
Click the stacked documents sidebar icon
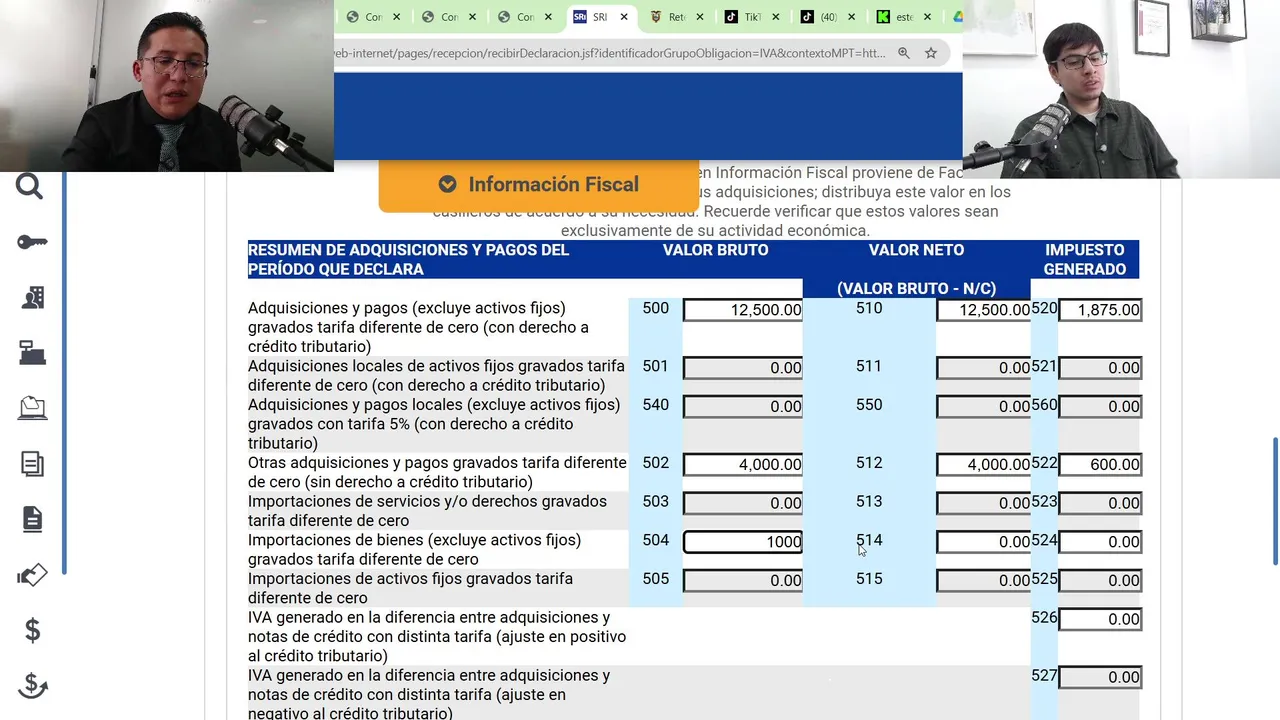point(32,463)
